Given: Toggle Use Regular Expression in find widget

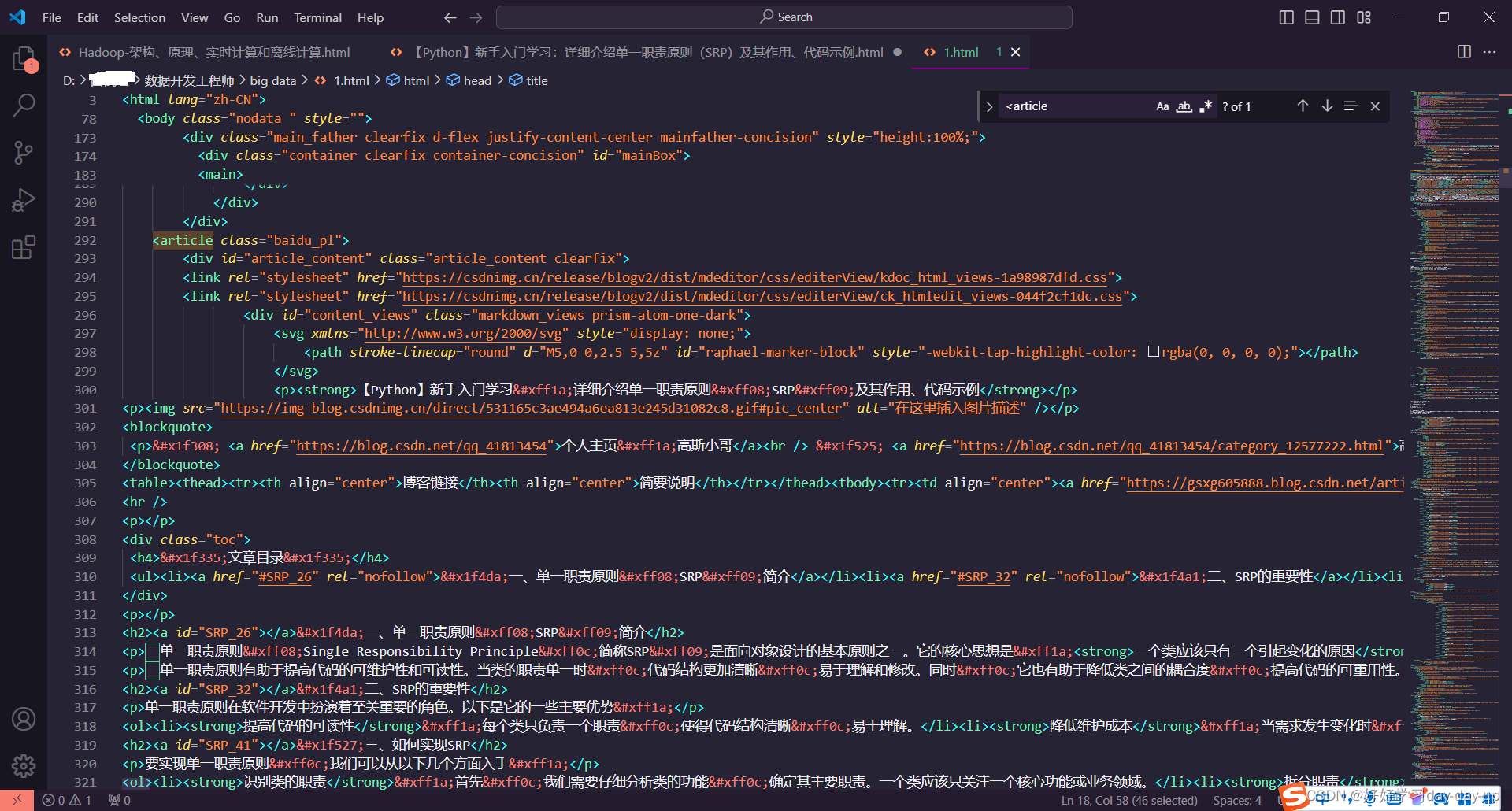Looking at the screenshot, I should (1206, 106).
